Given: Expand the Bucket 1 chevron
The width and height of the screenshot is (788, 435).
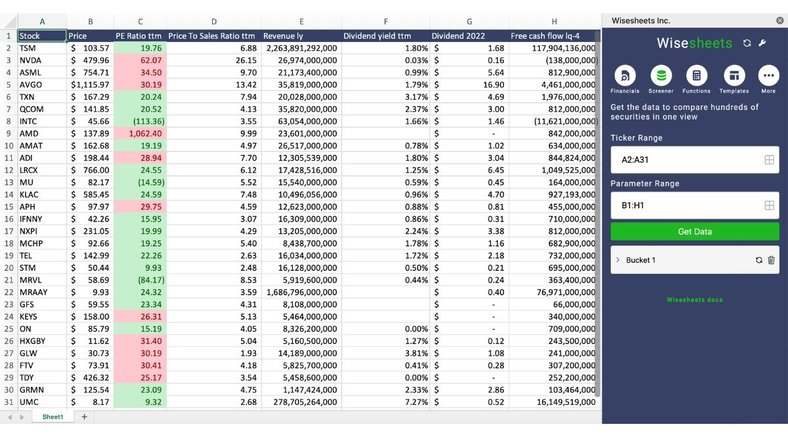Looking at the screenshot, I should (x=618, y=260).
